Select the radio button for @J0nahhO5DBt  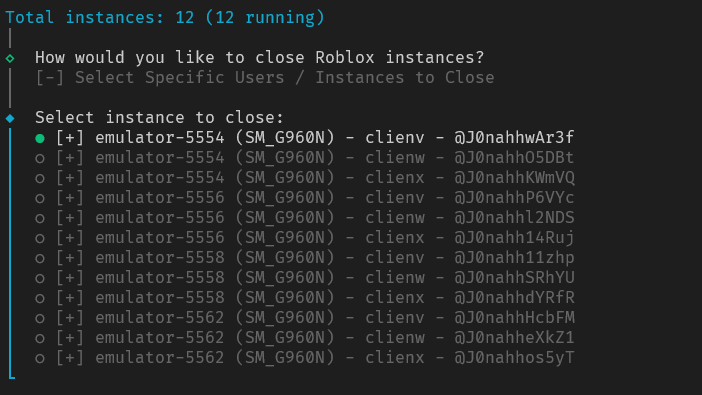point(40,159)
